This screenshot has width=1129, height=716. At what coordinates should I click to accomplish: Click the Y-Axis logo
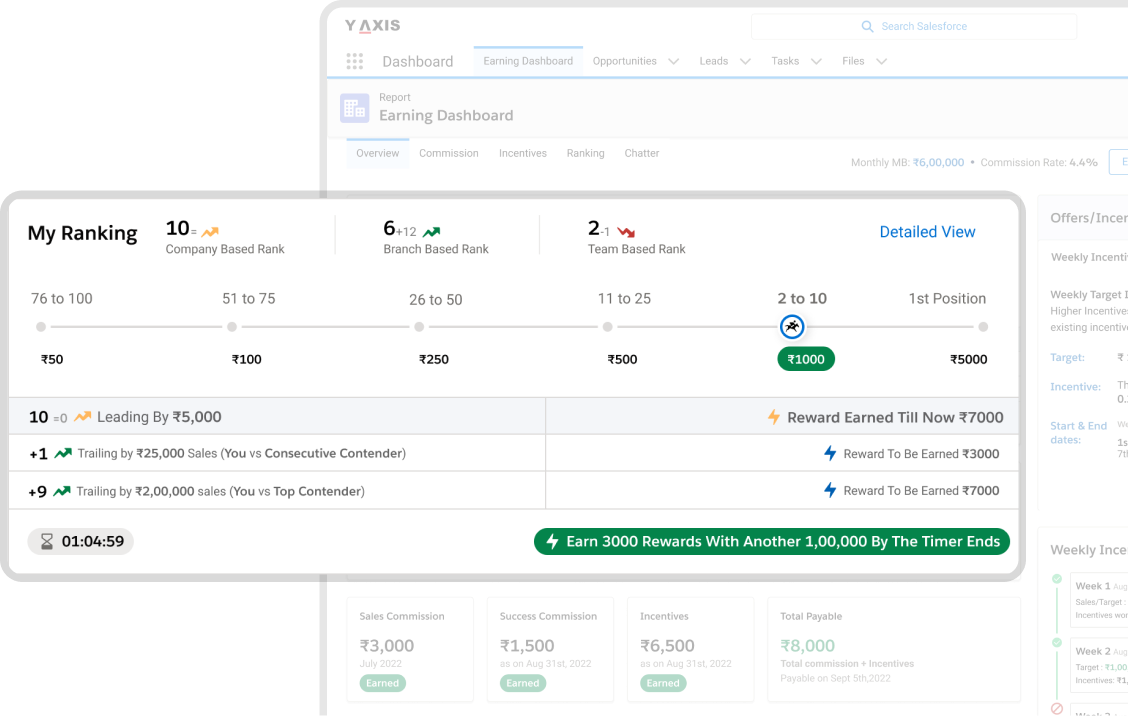(372, 26)
